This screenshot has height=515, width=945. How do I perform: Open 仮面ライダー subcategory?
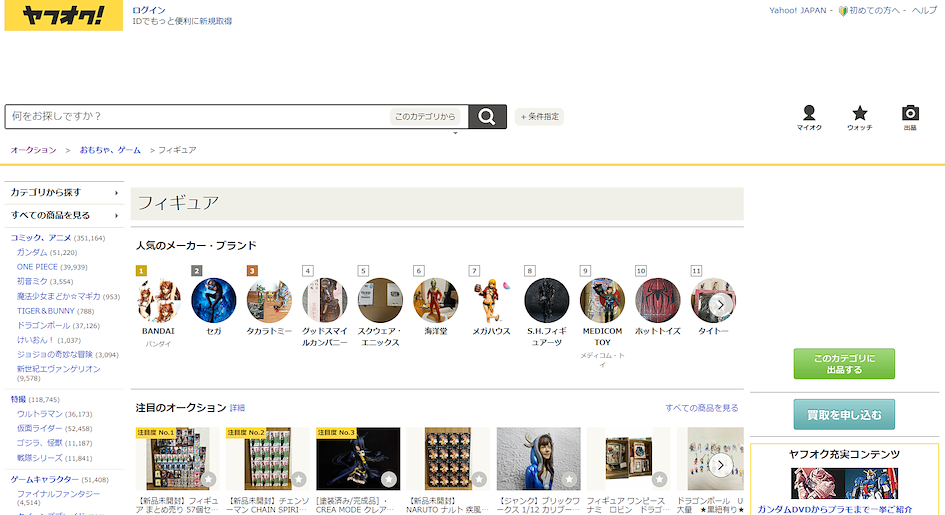[x=40, y=428]
